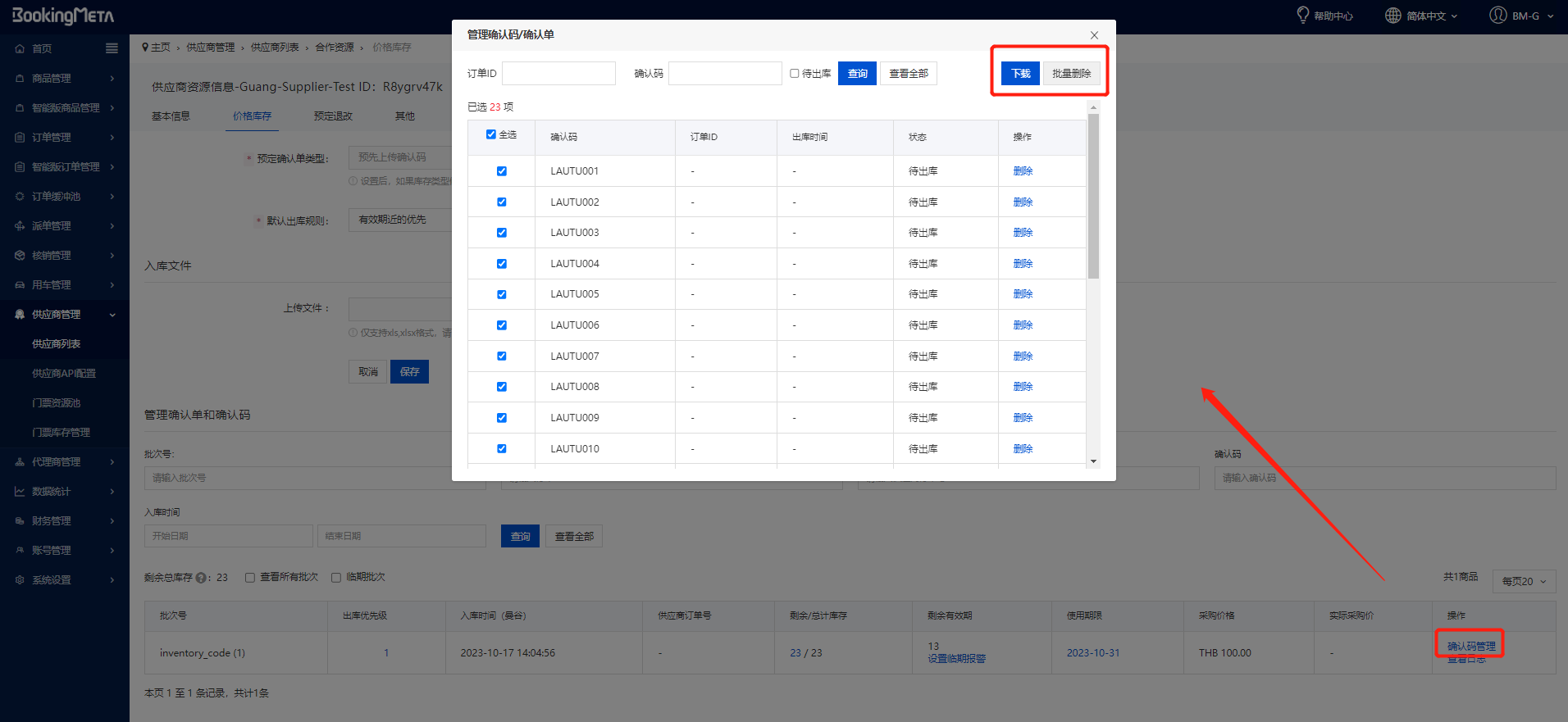Image resolution: width=1568 pixels, height=722 pixels.
Task: Click the data statistics chart icon
Action: tap(20, 492)
